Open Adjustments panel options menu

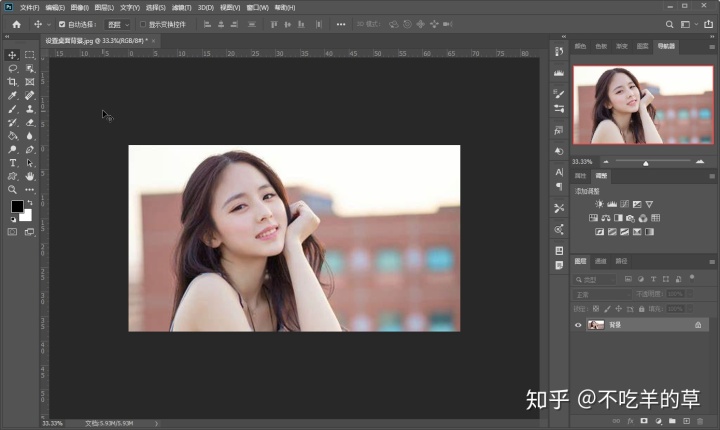tap(712, 176)
